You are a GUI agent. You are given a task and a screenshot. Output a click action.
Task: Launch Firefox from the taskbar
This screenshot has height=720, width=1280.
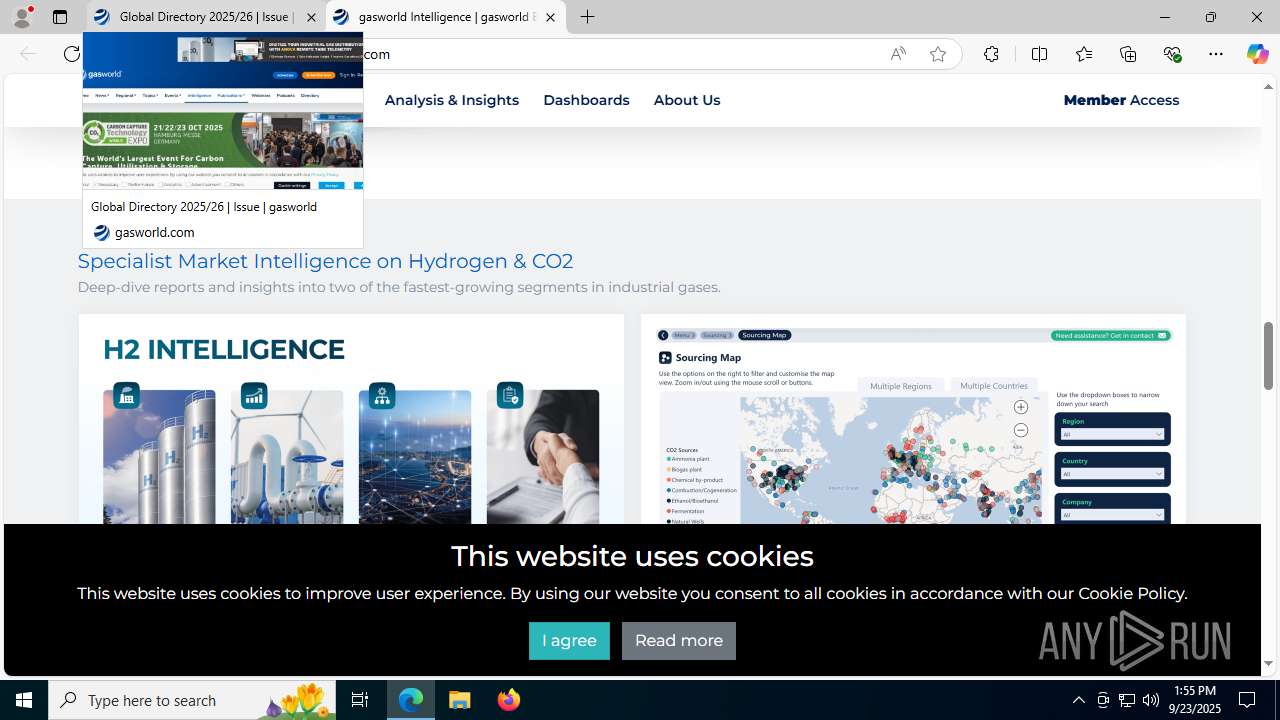[x=509, y=700]
